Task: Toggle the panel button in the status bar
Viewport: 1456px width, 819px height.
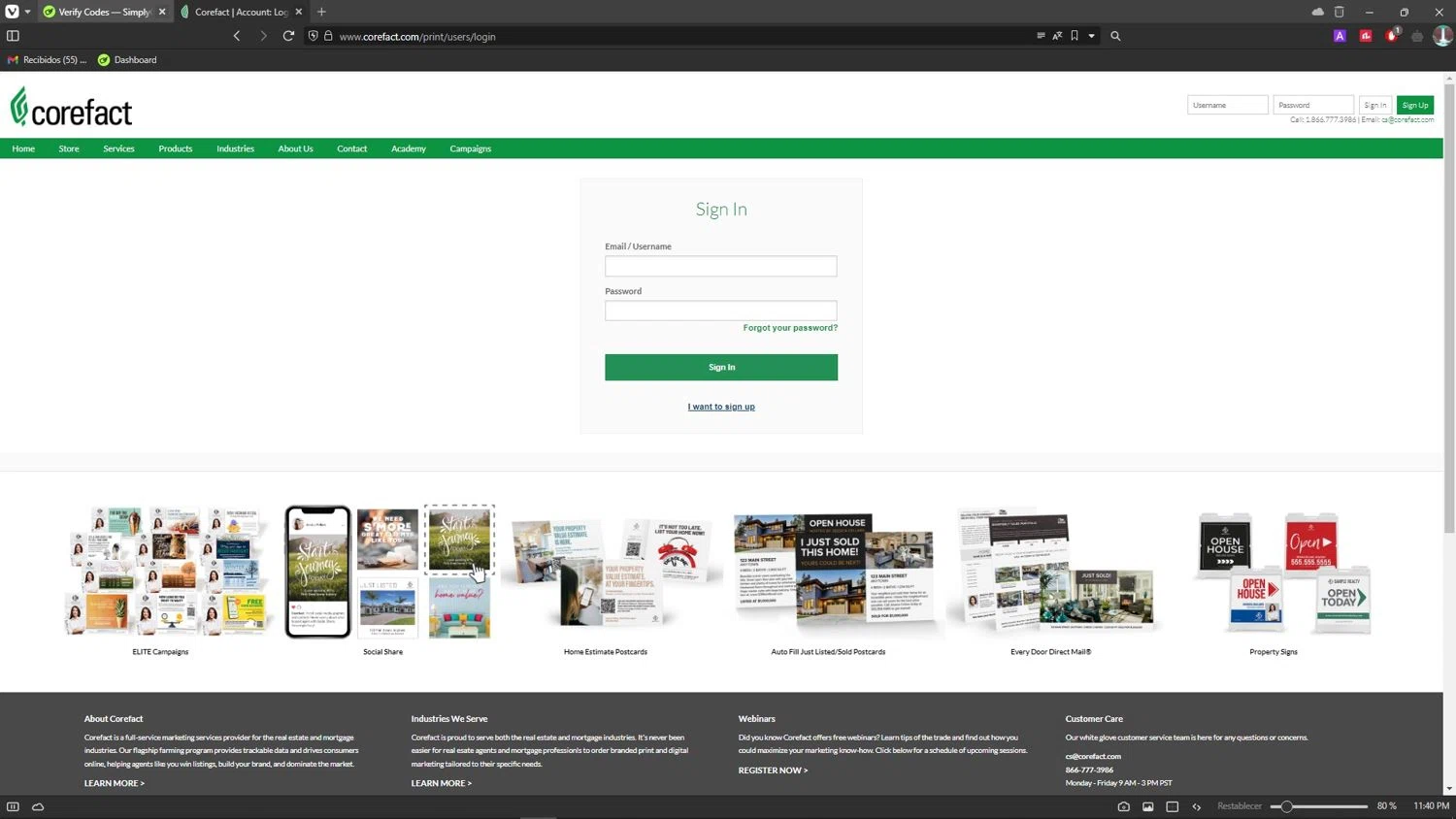Action: coord(13,806)
